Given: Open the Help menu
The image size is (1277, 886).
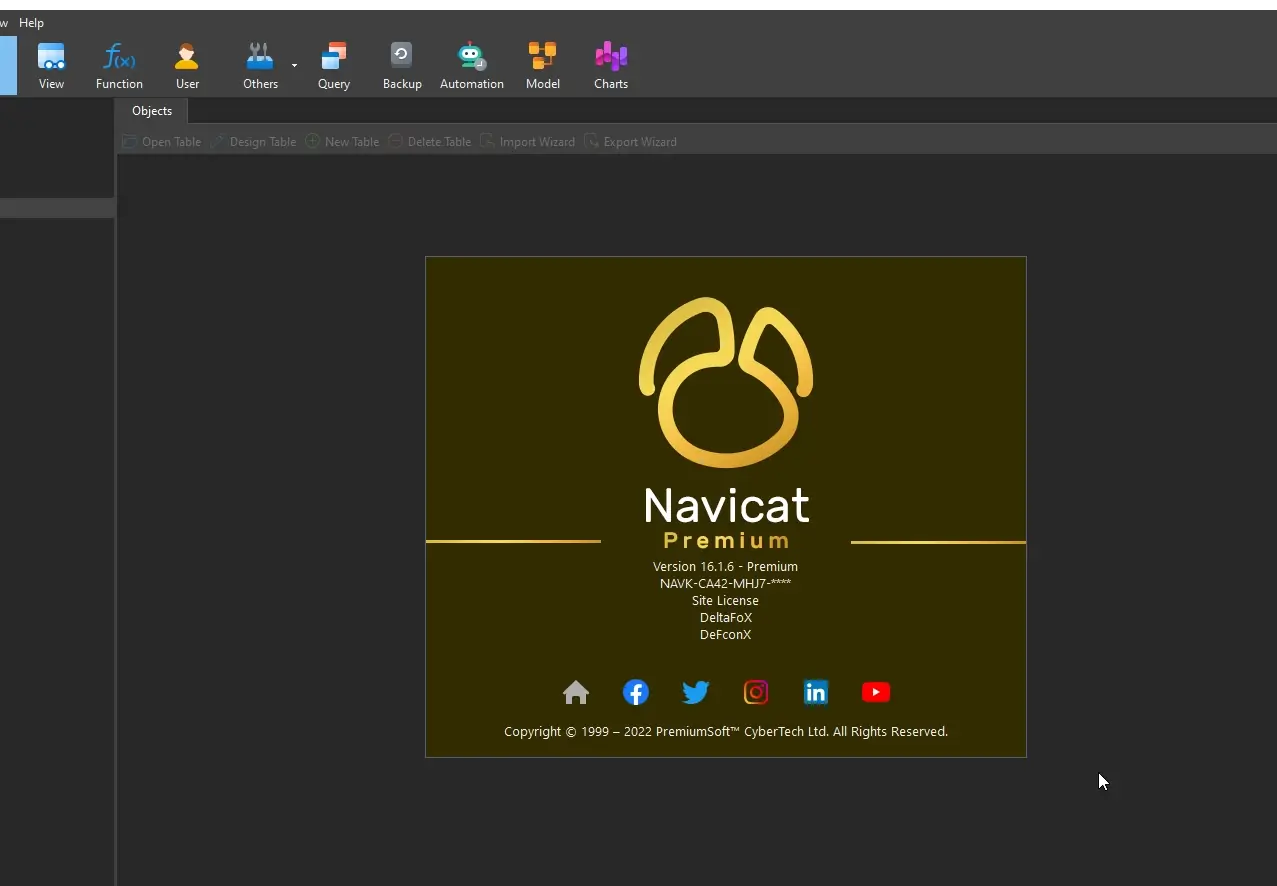Looking at the screenshot, I should [x=31, y=22].
